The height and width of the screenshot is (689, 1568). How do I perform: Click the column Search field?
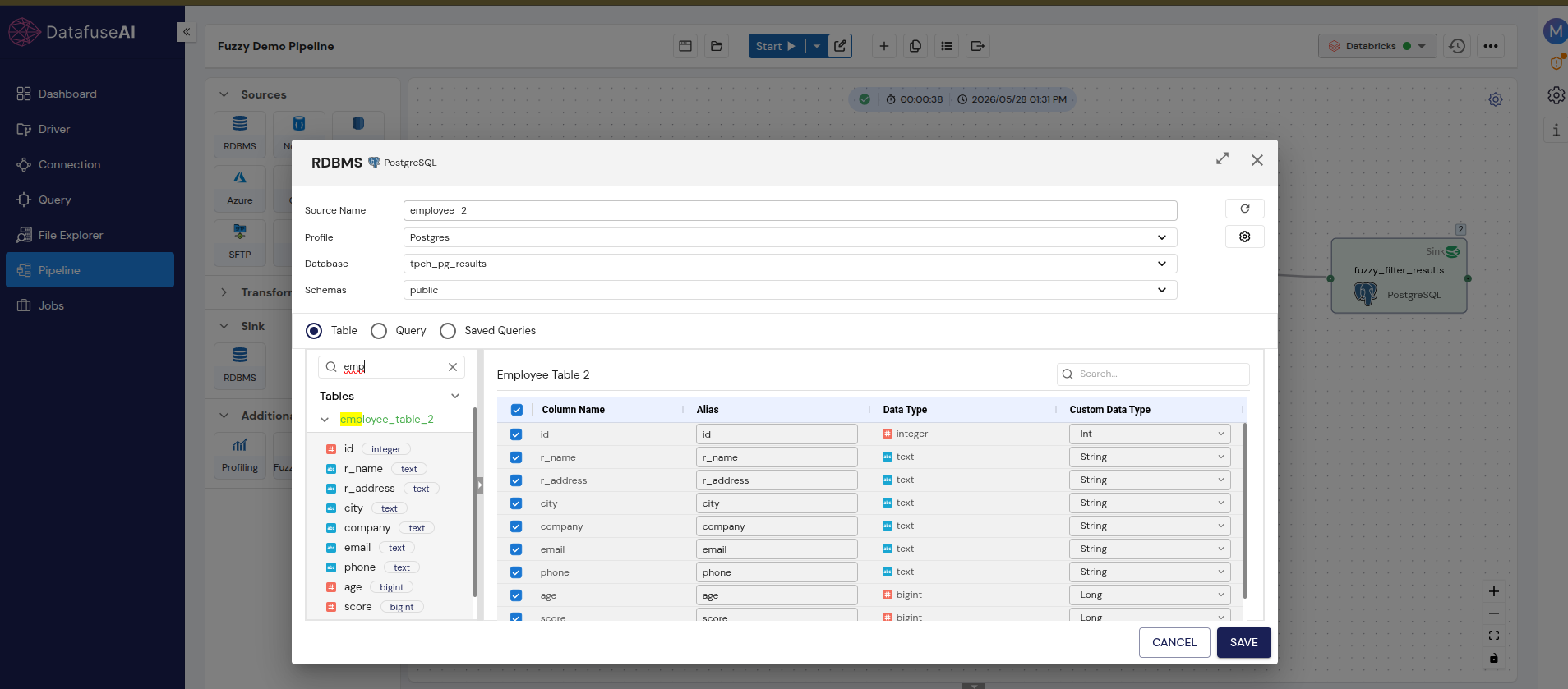point(1153,374)
